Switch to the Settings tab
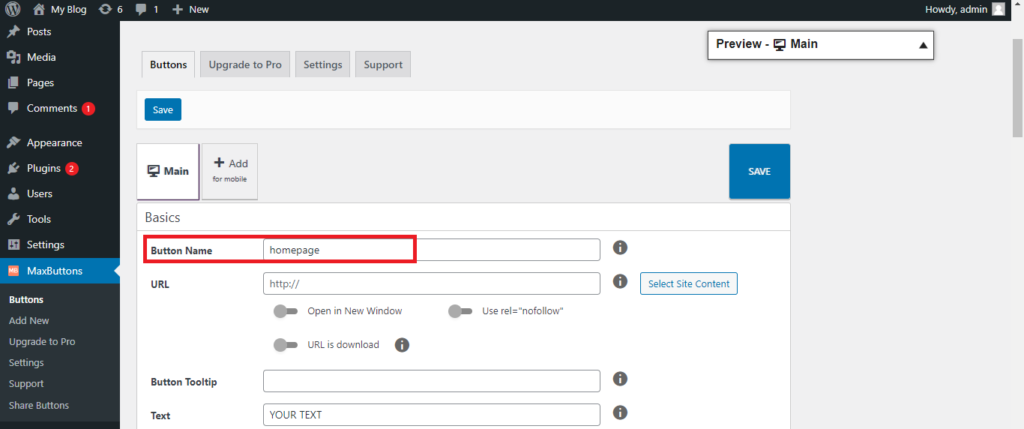The image size is (1024, 429). [x=323, y=65]
